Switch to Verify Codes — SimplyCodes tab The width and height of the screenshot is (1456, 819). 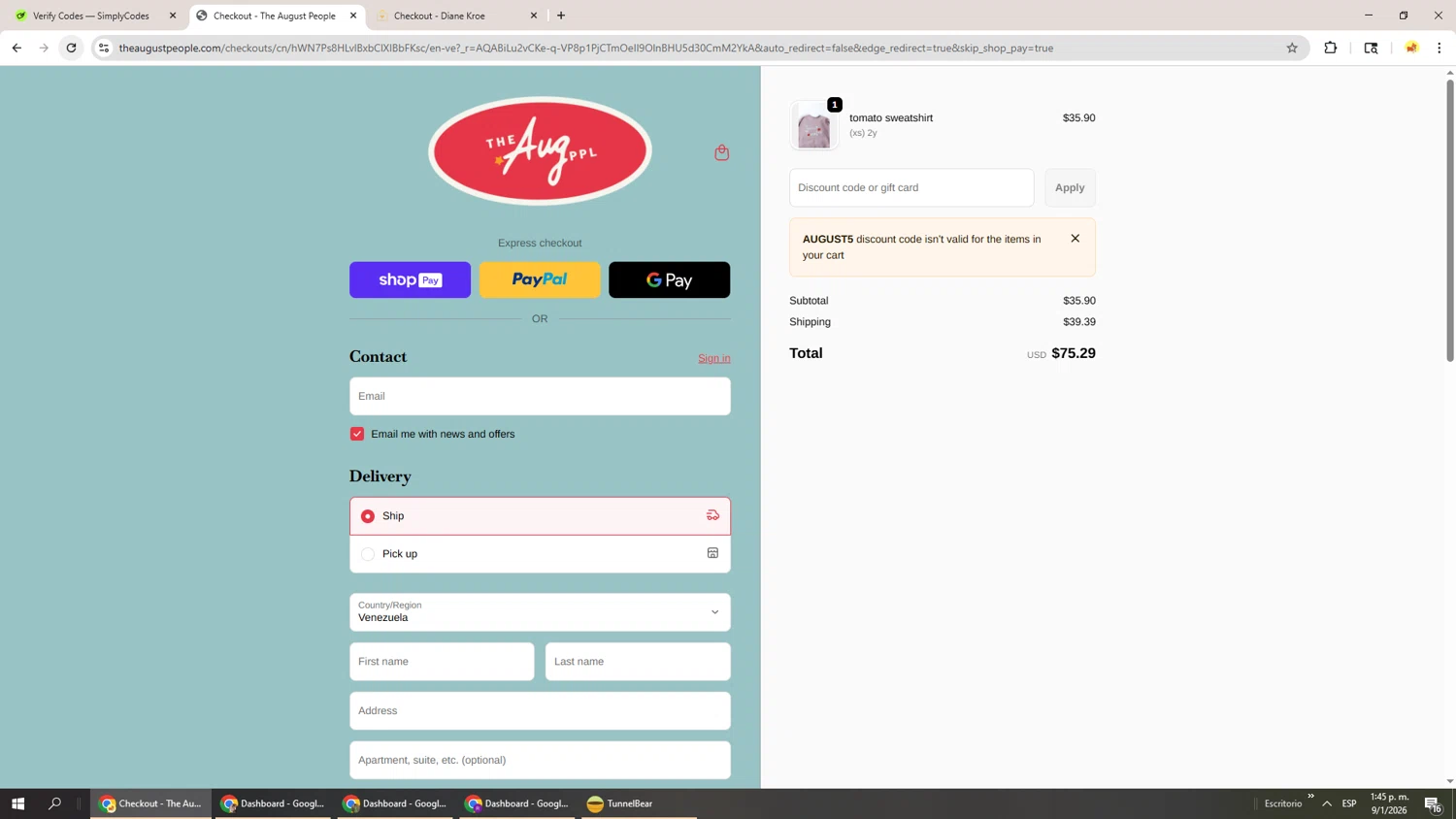(x=90, y=16)
